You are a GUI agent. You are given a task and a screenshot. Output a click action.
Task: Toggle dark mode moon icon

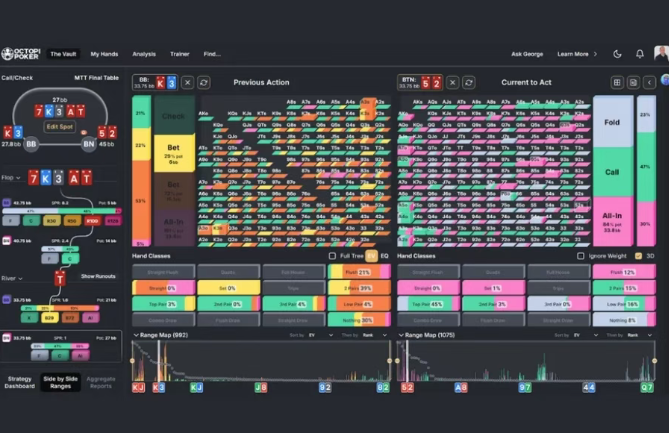click(617, 54)
